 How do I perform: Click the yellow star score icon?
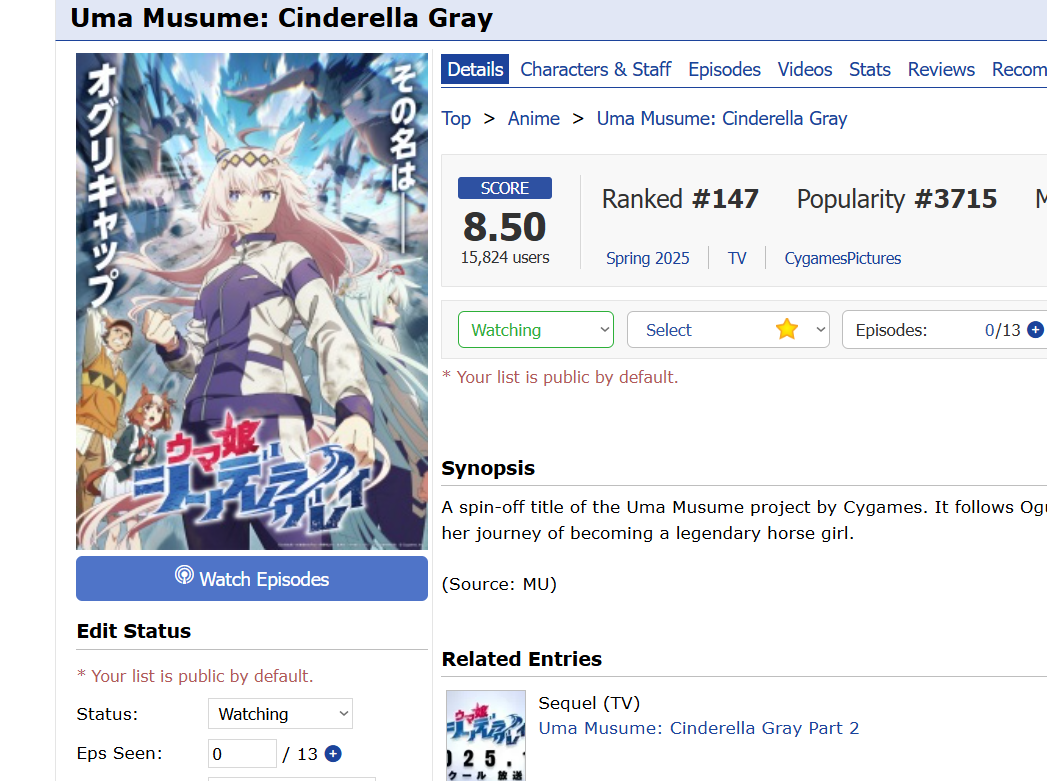point(787,329)
